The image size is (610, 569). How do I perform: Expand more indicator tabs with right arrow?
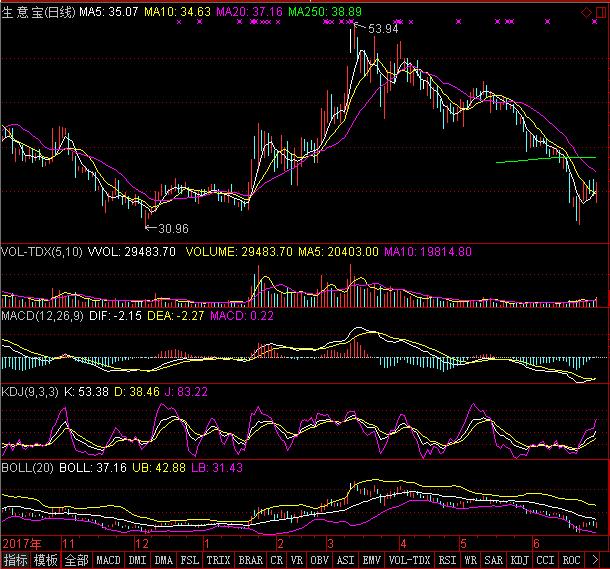click(x=595, y=560)
